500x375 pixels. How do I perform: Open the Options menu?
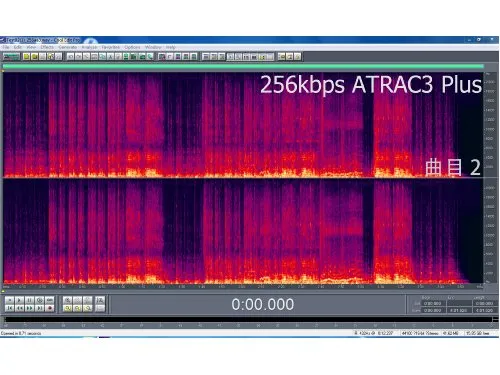[x=132, y=47]
